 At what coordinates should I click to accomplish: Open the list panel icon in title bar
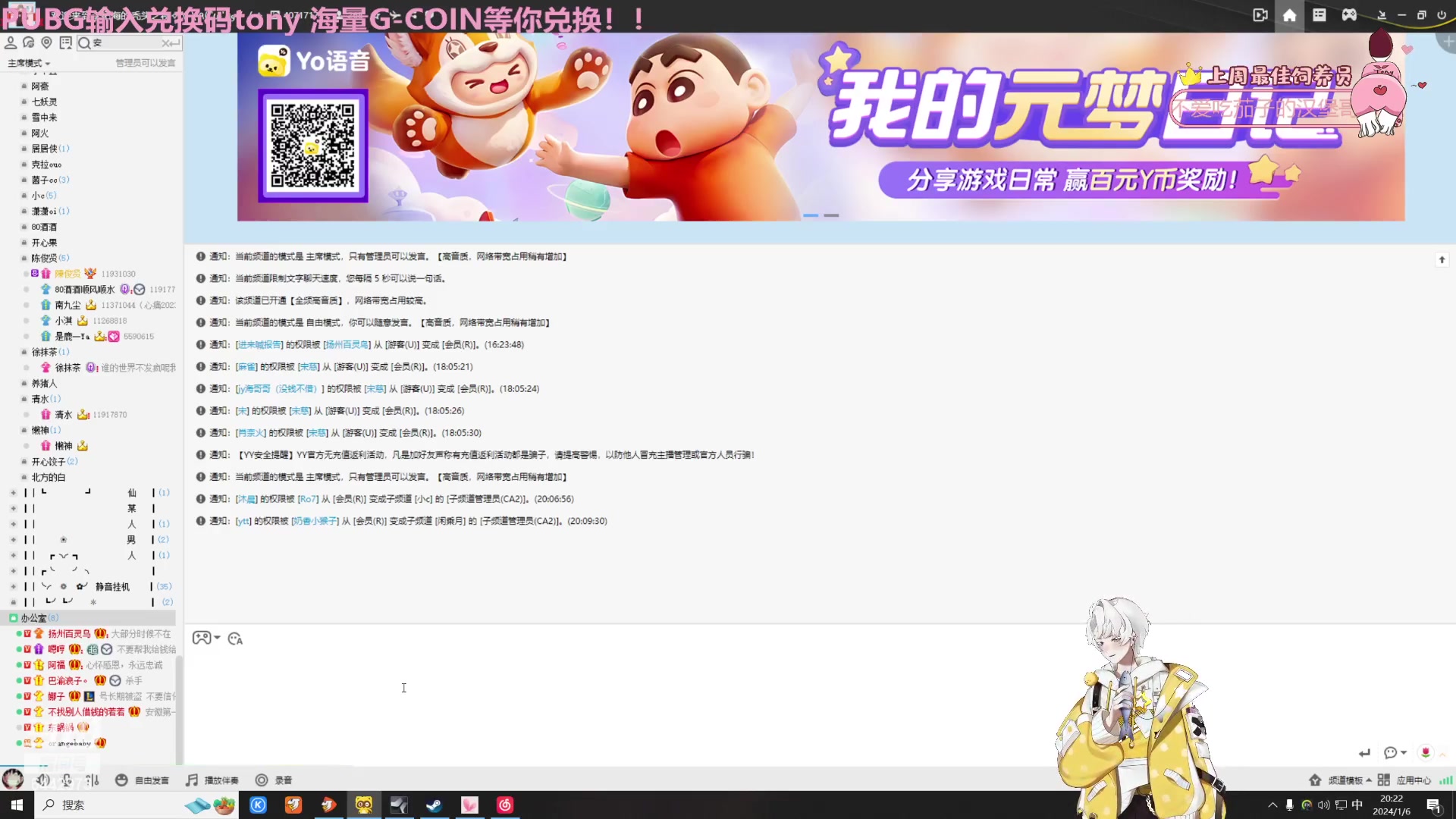tap(1319, 15)
